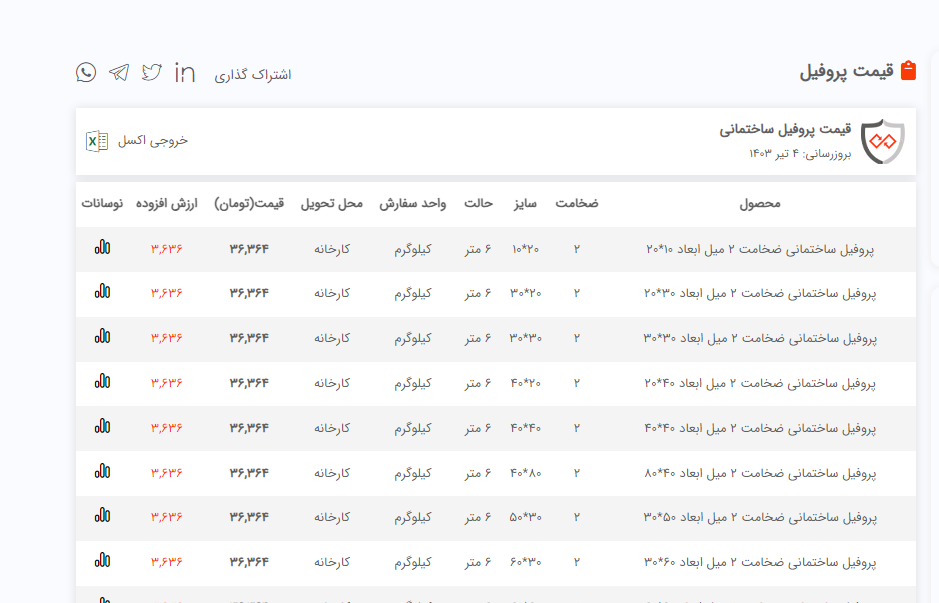The width and height of the screenshot is (939, 603).
Task: Click the قیمت پروفیل ساختمانی table title
Action: click(x=785, y=130)
